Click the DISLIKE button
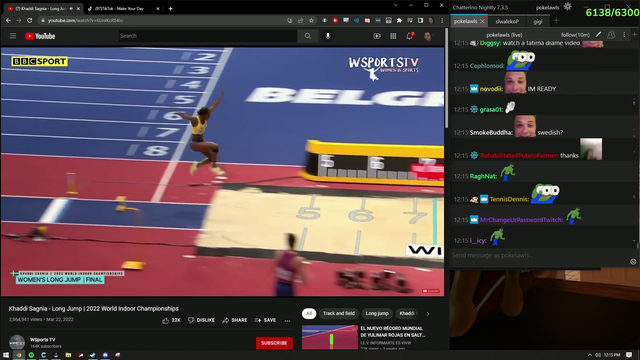 tap(201, 320)
